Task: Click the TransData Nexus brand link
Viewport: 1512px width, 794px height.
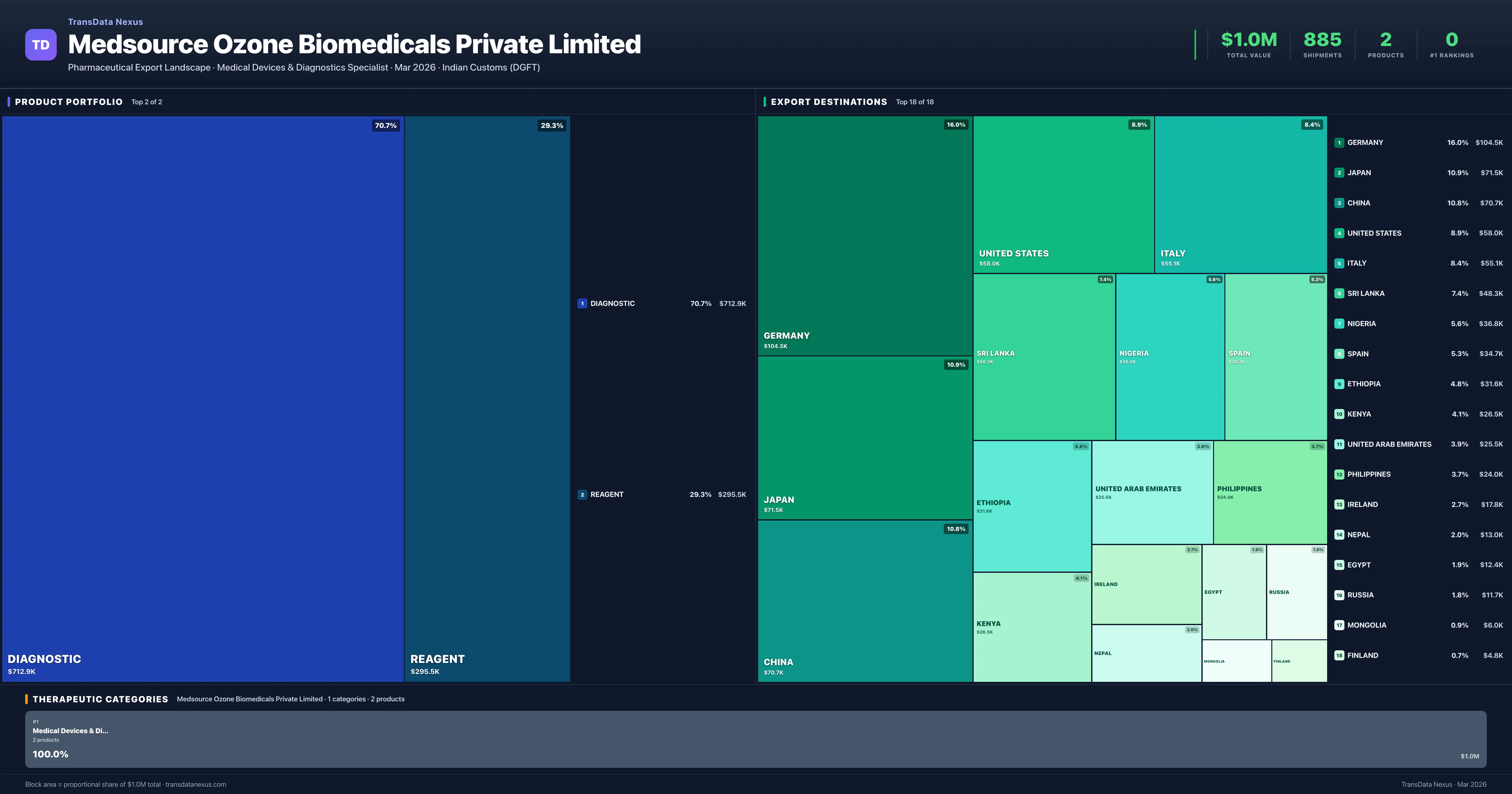Action: tap(105, 22)
